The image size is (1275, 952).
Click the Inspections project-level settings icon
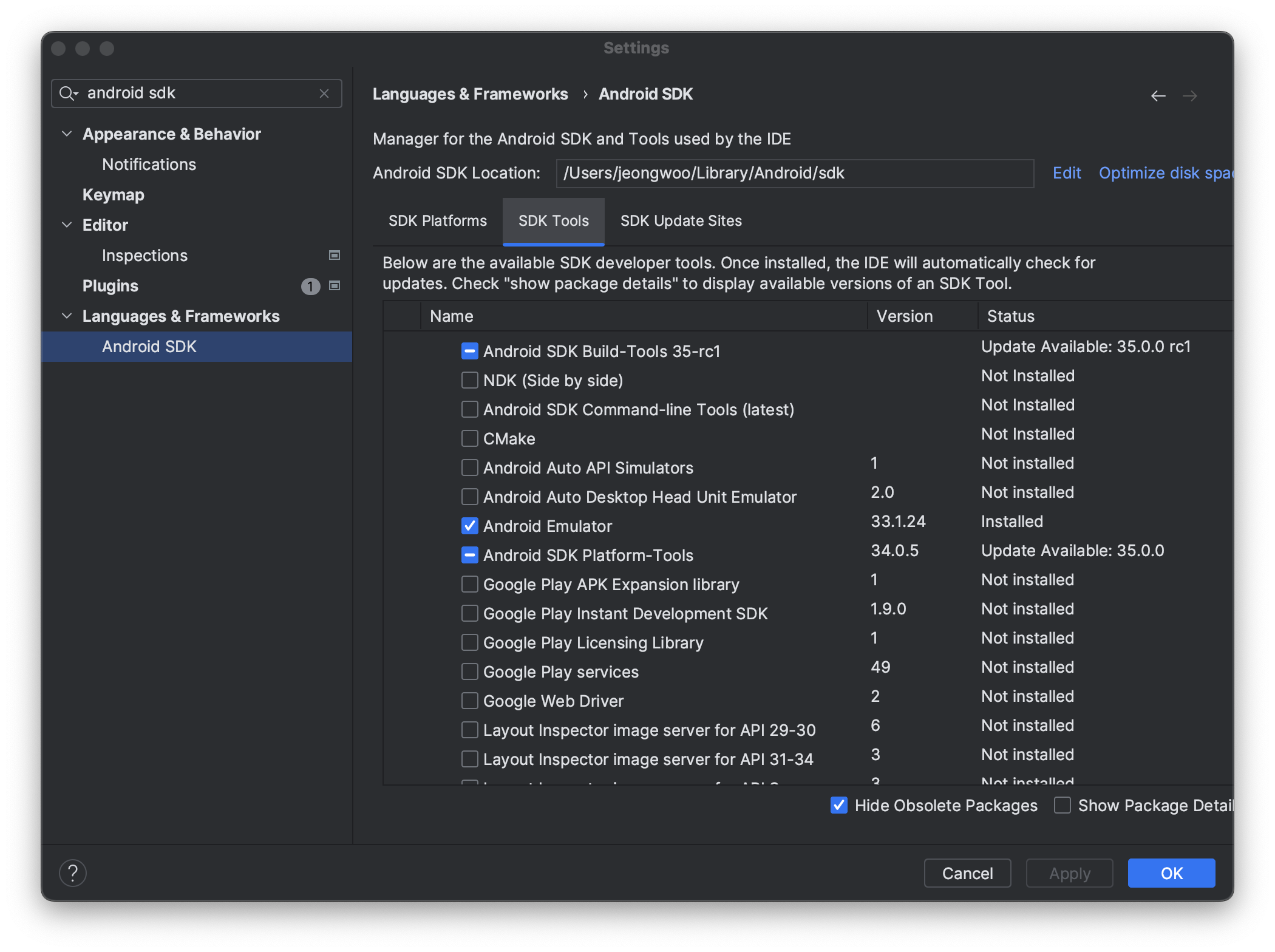[x=335, y=255]
